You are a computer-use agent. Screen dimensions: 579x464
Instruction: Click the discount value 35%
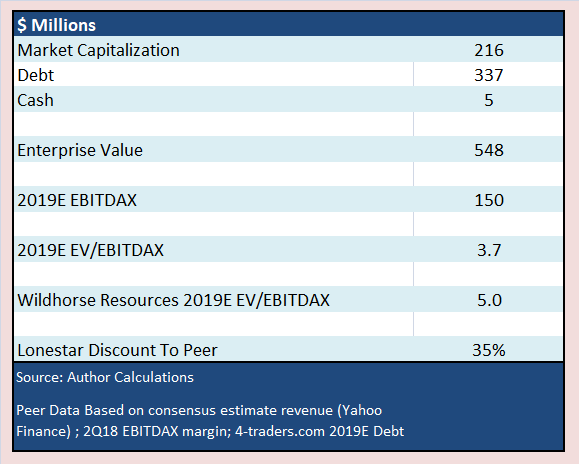click(489, 350)
